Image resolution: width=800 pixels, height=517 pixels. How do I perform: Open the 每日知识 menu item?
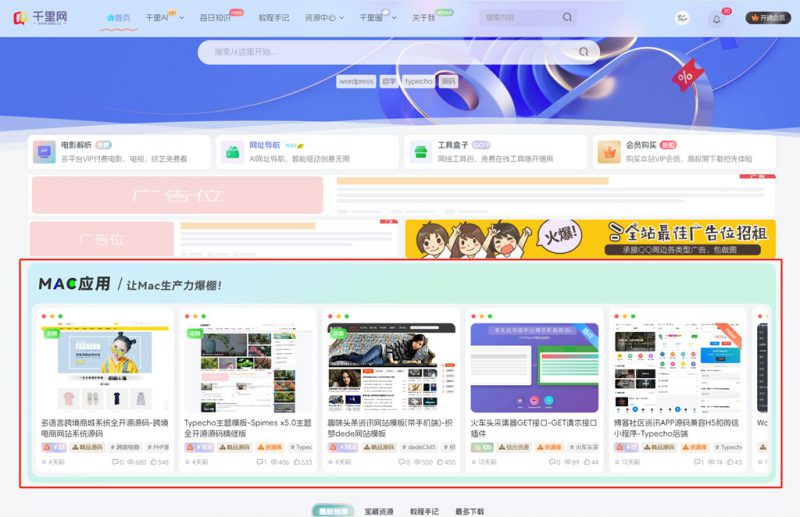215,18
